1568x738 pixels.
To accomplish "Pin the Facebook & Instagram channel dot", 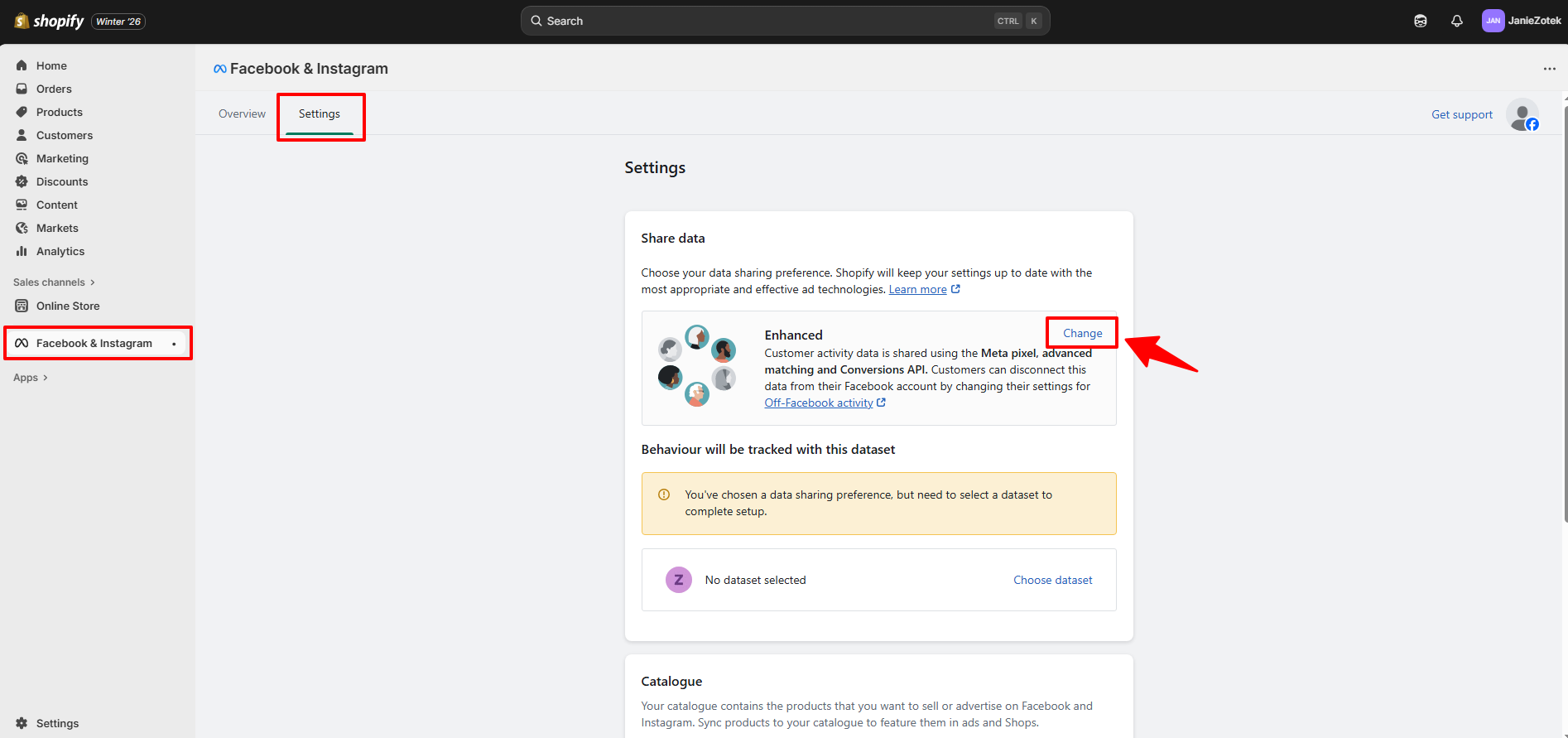I will (174, 344).
